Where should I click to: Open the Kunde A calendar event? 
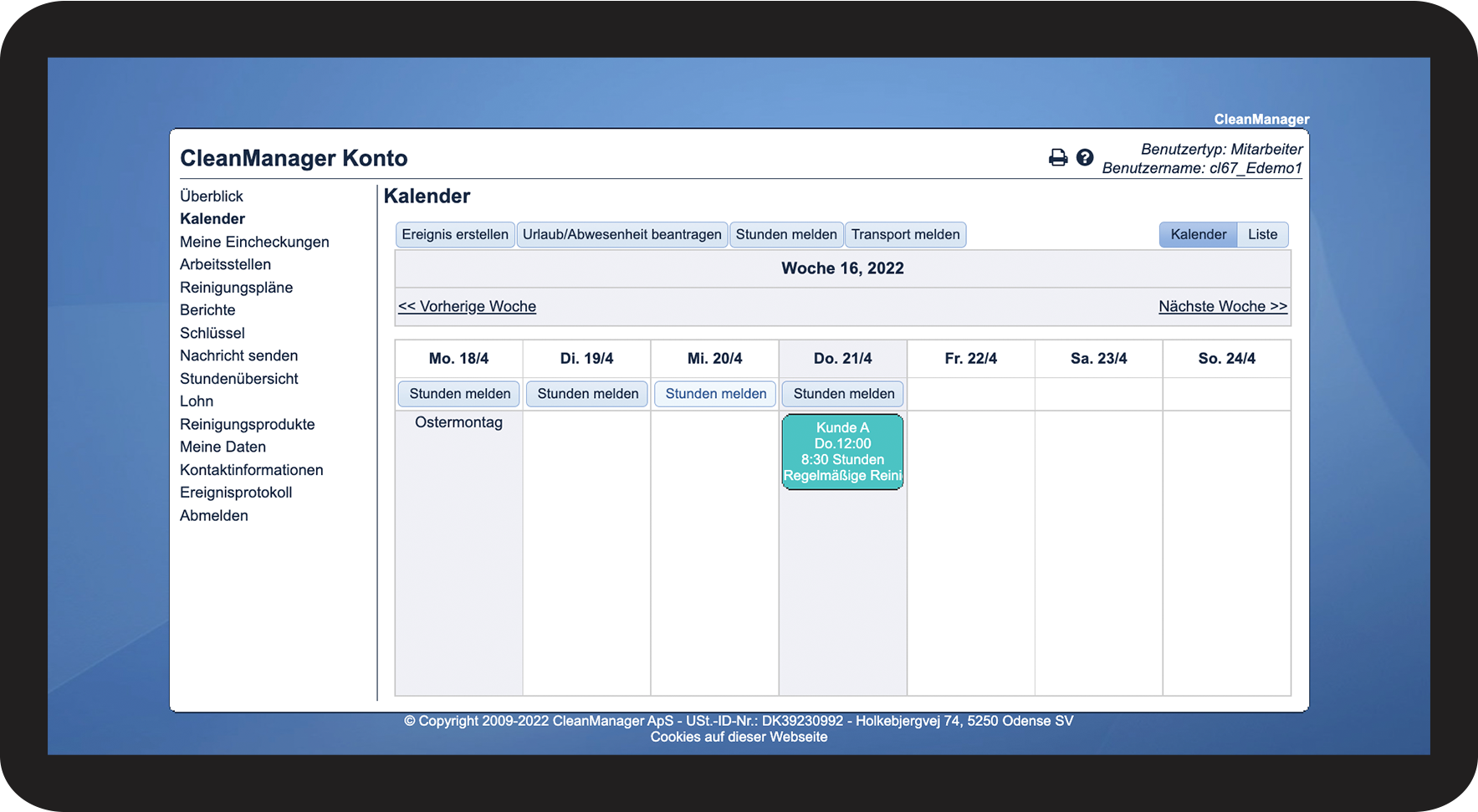[842, 452]
